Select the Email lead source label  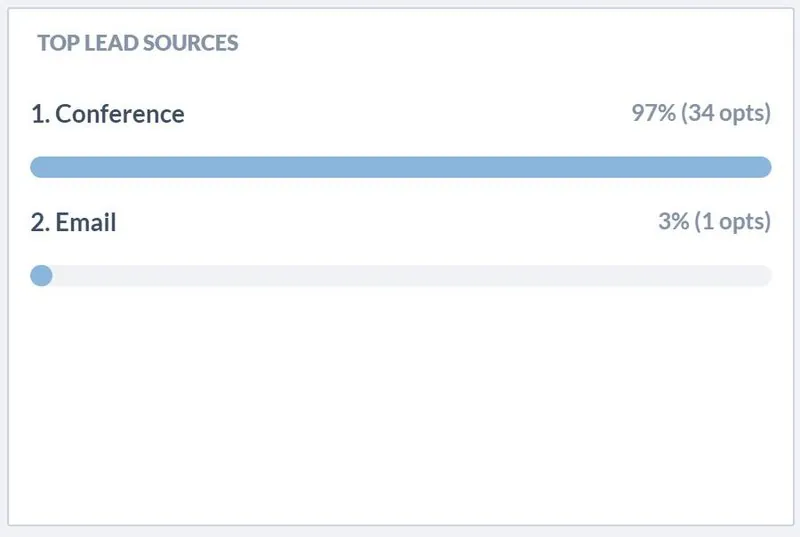(86, 222)
